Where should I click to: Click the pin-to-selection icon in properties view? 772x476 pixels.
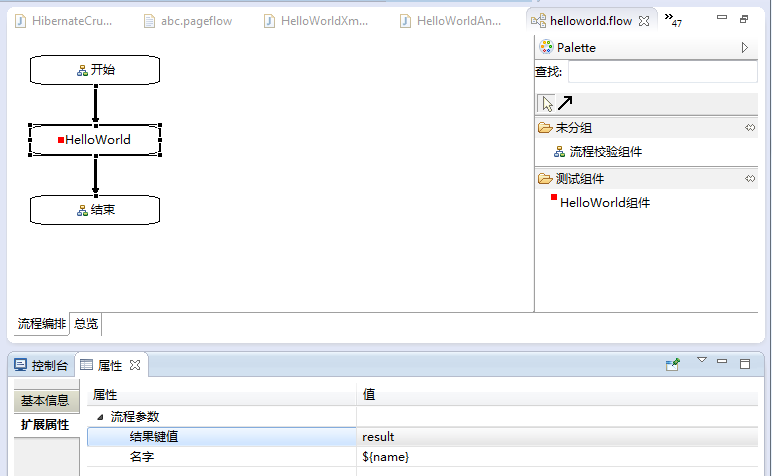(673, 364)
